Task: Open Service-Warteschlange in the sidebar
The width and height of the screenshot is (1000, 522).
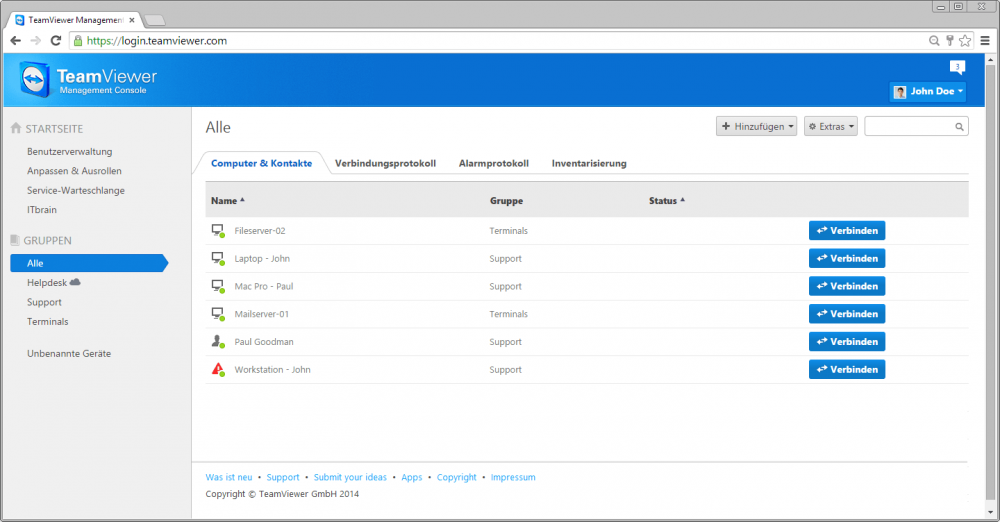Action: click(76, 190)
